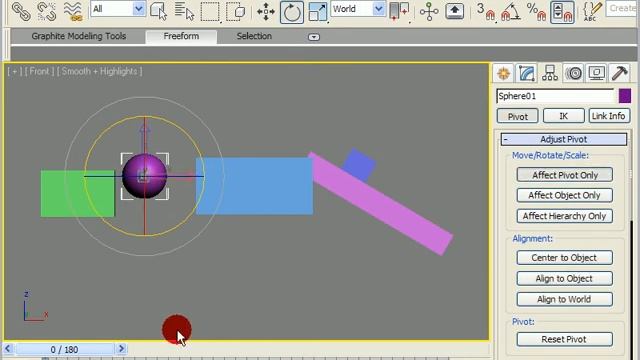
Task: Click the purple object color swatch
Action: tap(624, 96)
